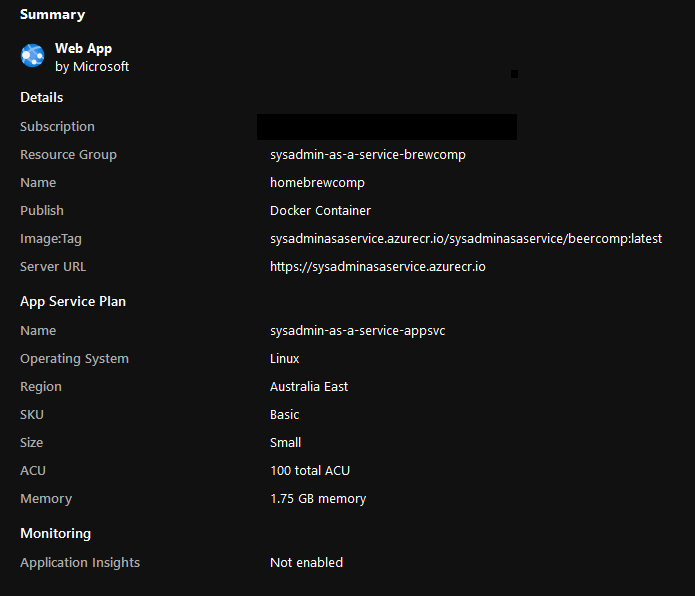695x596 pixels.
Task: Click the Small size value
Action: point(285,442)
